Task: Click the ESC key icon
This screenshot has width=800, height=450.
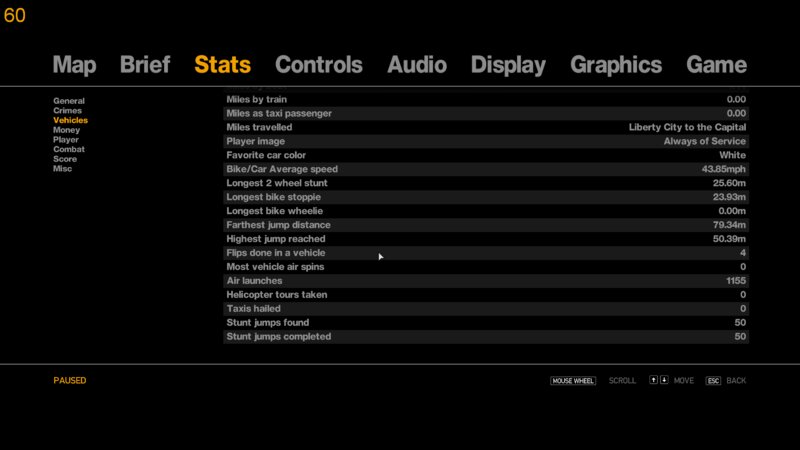Action: [713, 381]
